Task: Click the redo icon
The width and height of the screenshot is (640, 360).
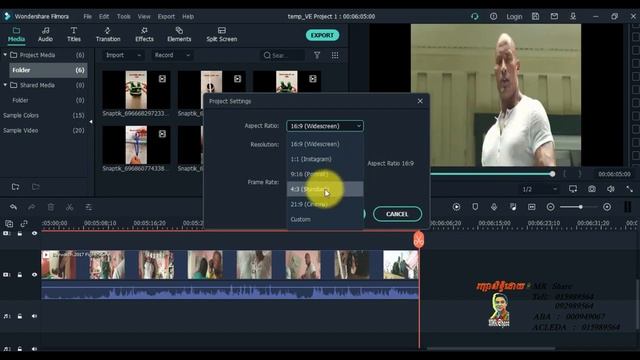Action: 31,207
